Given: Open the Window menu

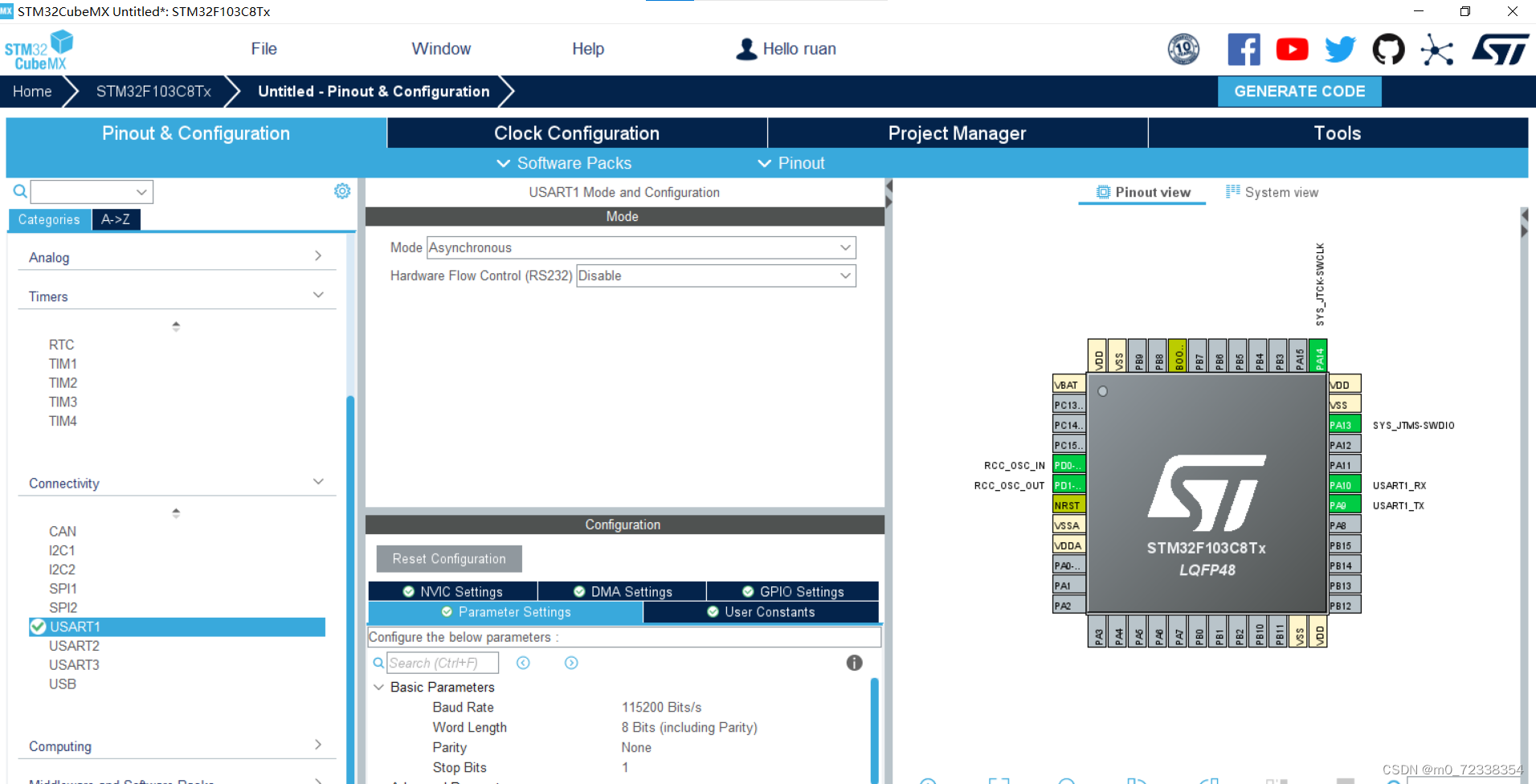Looking at the screenshot, I should point(441,49).
